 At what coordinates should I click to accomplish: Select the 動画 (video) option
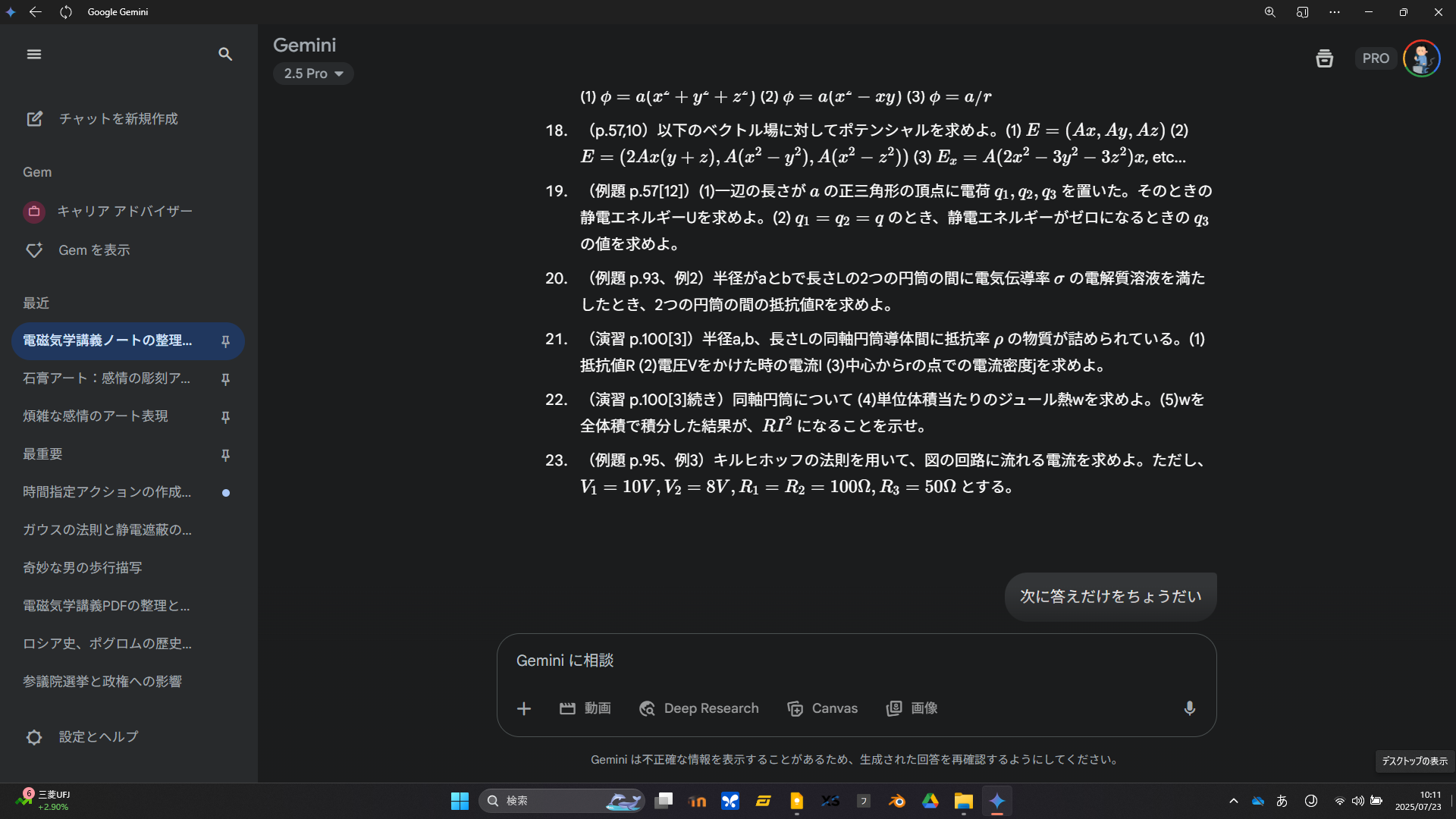[x=584, y=708]
